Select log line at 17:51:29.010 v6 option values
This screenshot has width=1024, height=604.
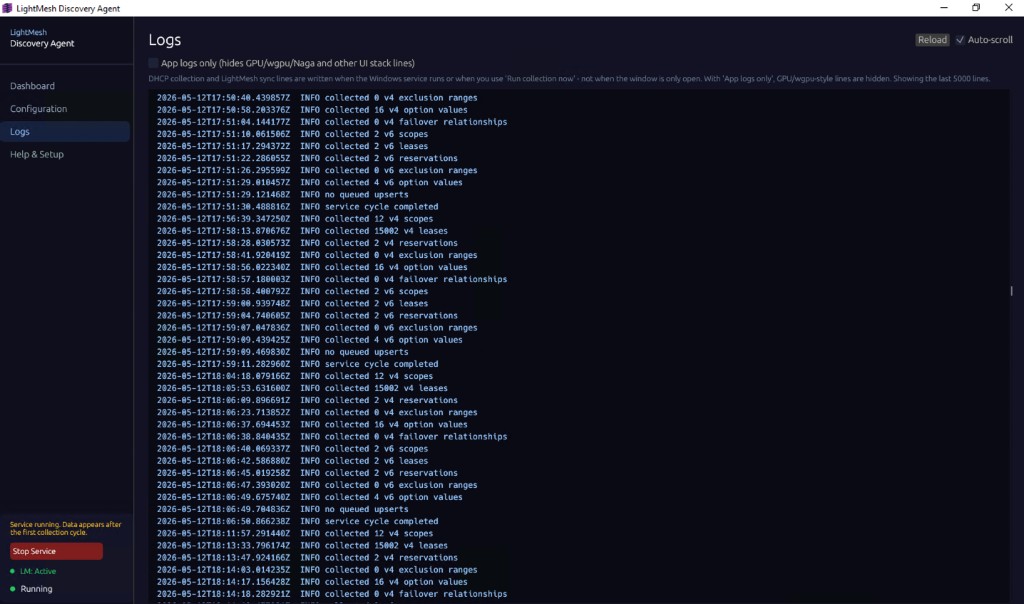pyautogui.click(x=310, y=182)
